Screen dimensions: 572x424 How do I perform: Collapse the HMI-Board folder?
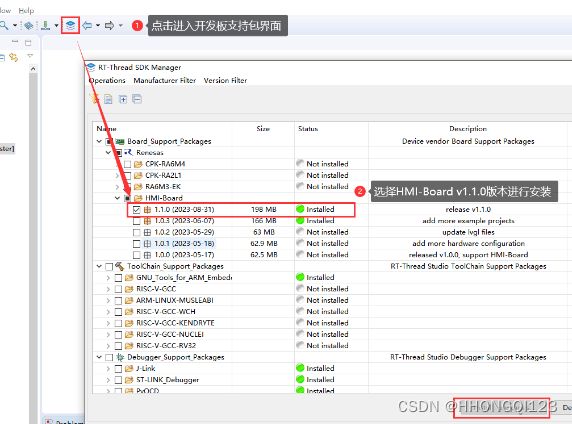[x=117, y=198]
